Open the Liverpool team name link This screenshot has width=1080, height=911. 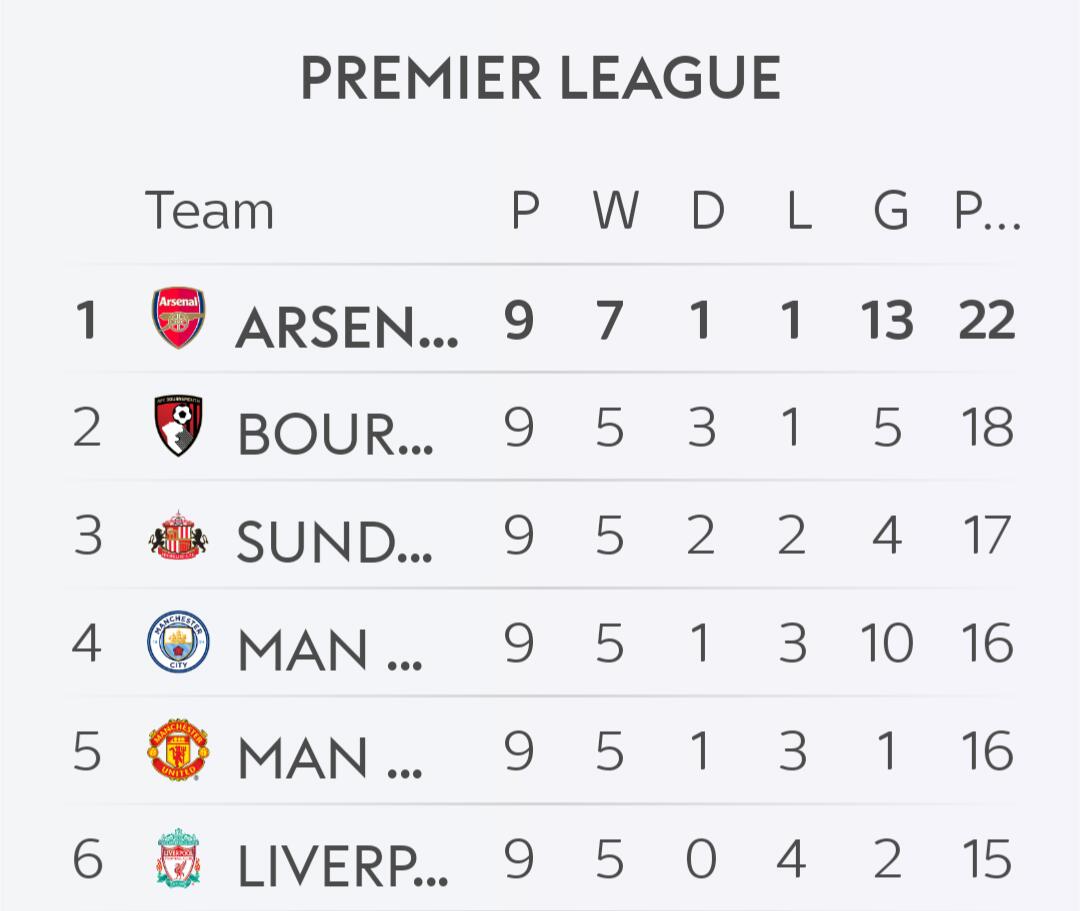[342, 865]
